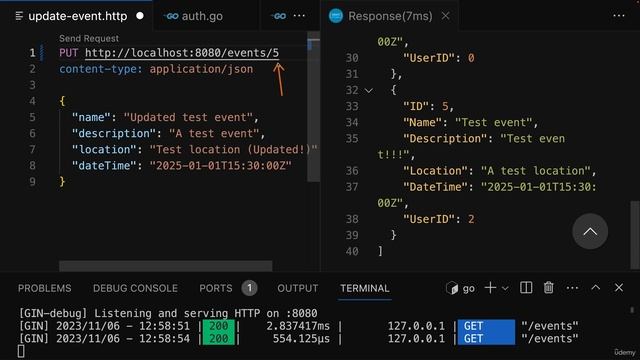Click the 12:58:51 GET log line status 200

tap(218, 326)
